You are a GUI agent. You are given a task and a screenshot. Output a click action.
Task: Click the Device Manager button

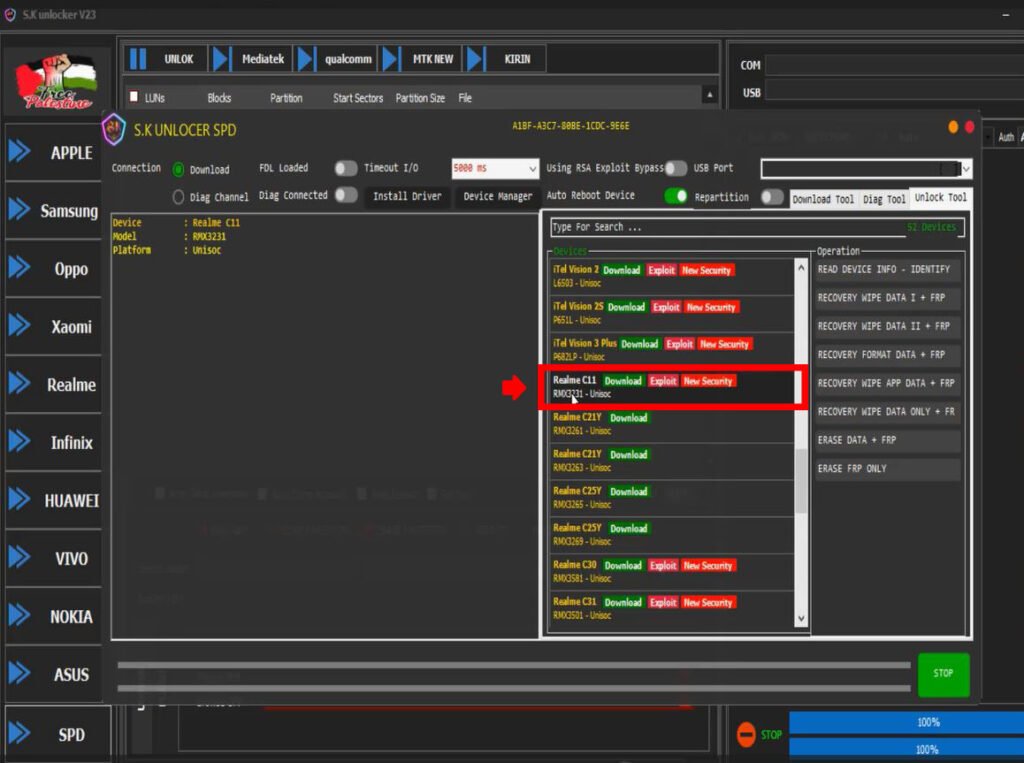tap(498, 196)
